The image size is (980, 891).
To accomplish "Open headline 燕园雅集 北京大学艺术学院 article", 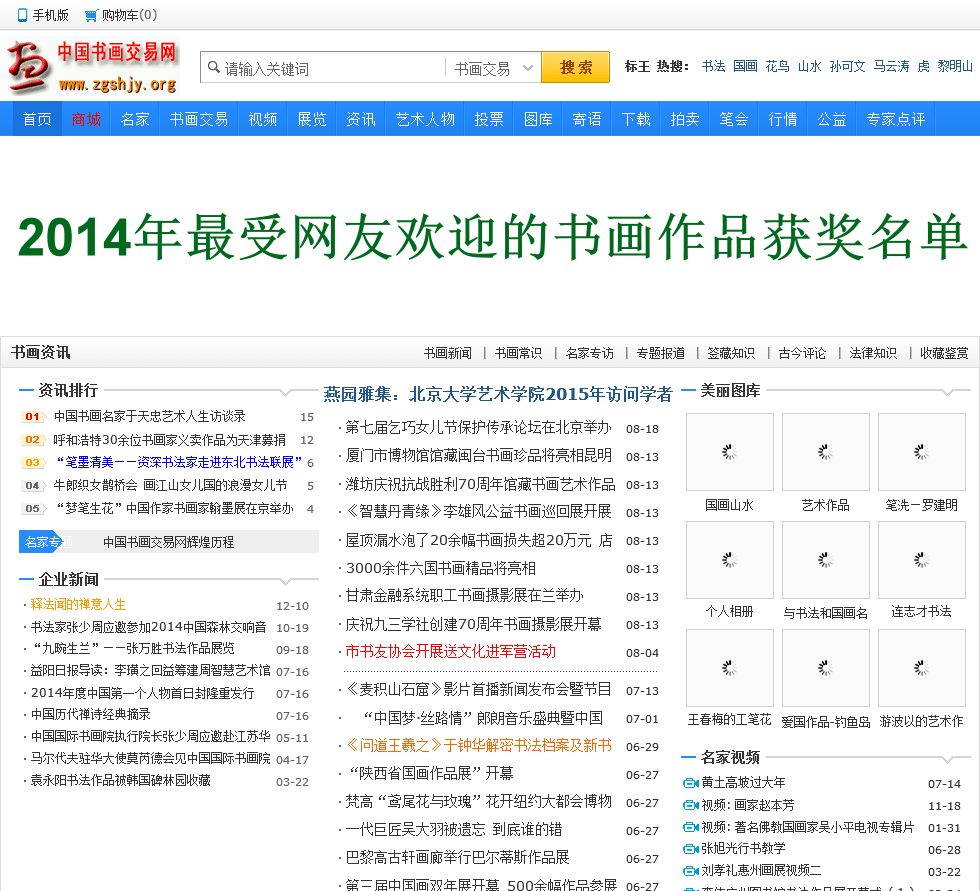I will pos(497,394).
